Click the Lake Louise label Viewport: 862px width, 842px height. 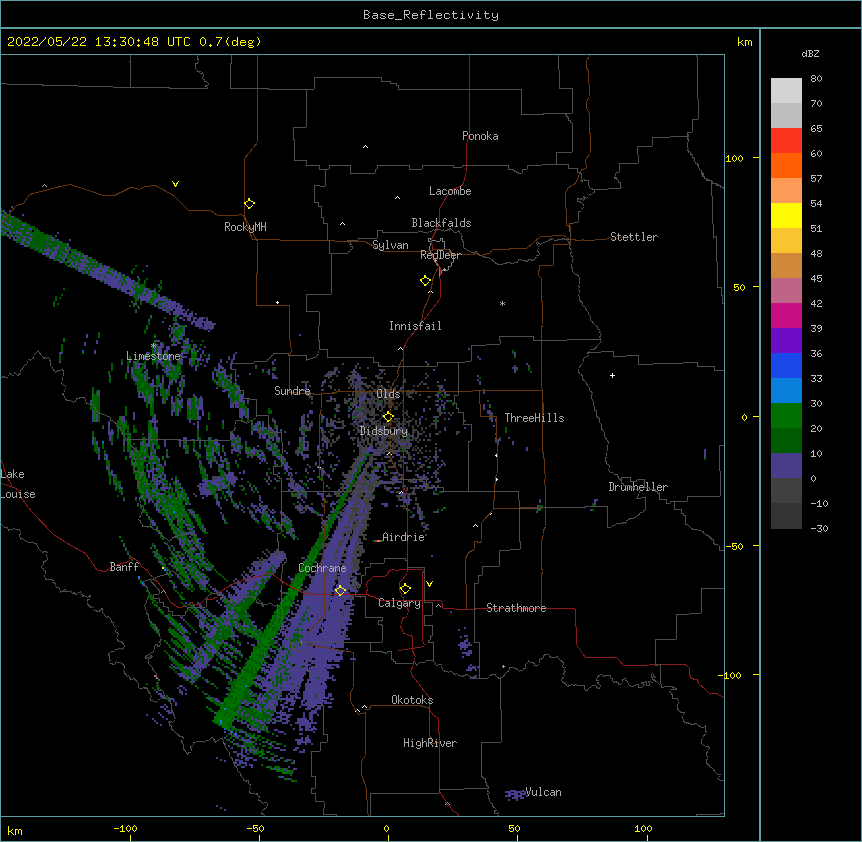16,484
